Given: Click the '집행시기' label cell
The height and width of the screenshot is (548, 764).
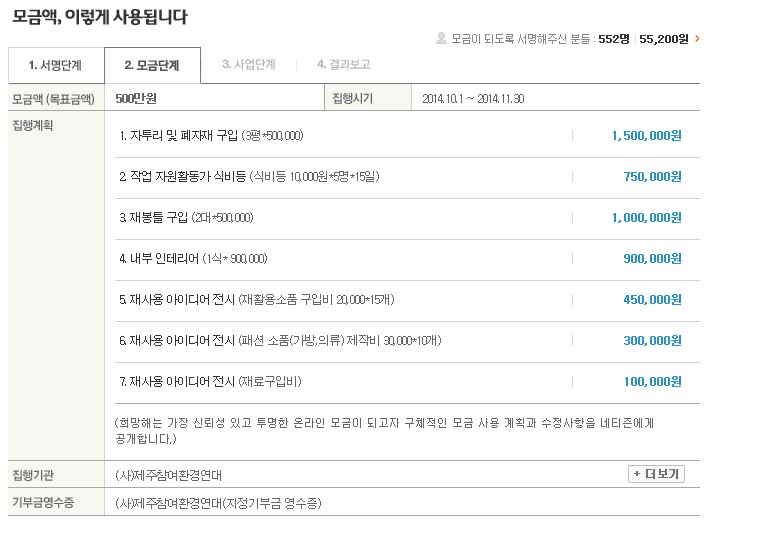Looking at the screenshot, I should [368, 98].
